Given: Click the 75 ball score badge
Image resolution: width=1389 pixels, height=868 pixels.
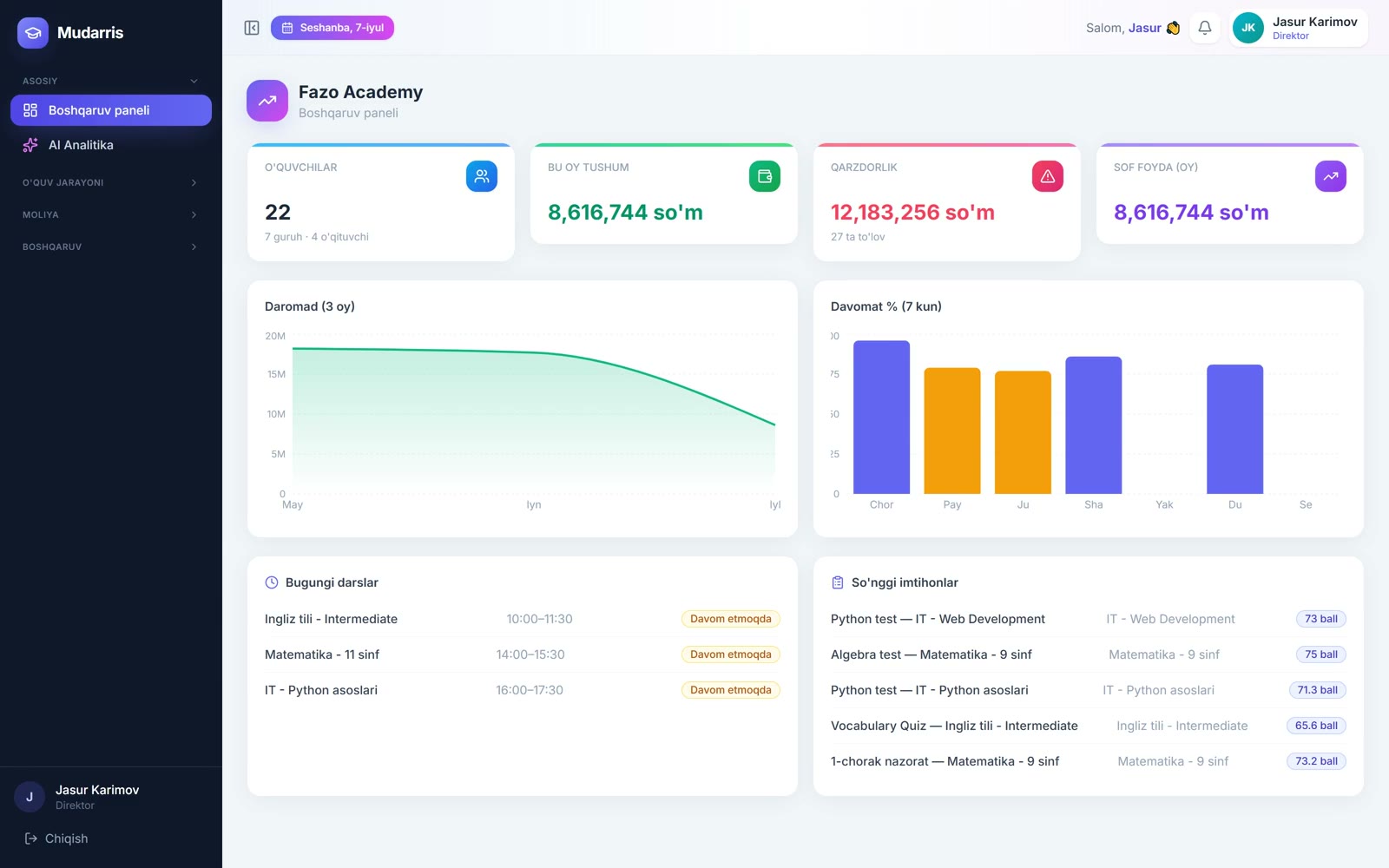Looking at the screenshot, I should coord(1321,654).
